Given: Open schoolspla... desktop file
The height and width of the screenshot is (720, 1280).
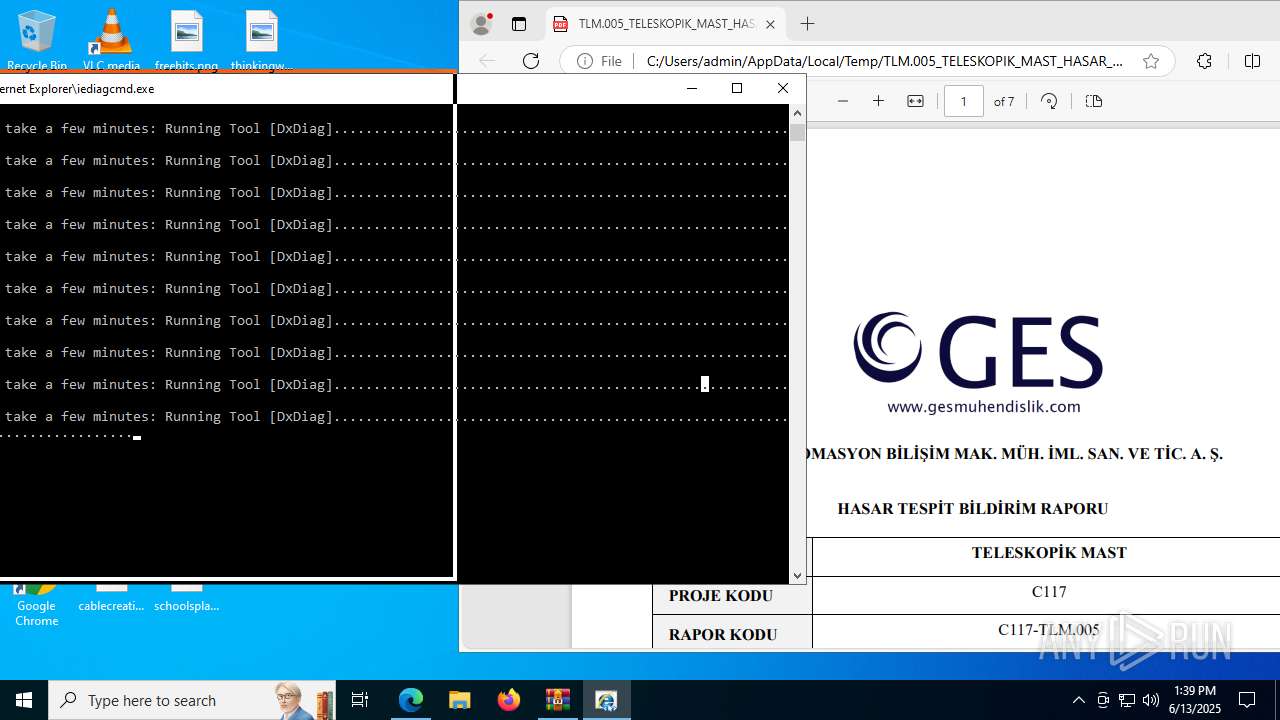Looking at the screenshot, I should [186, 600].
